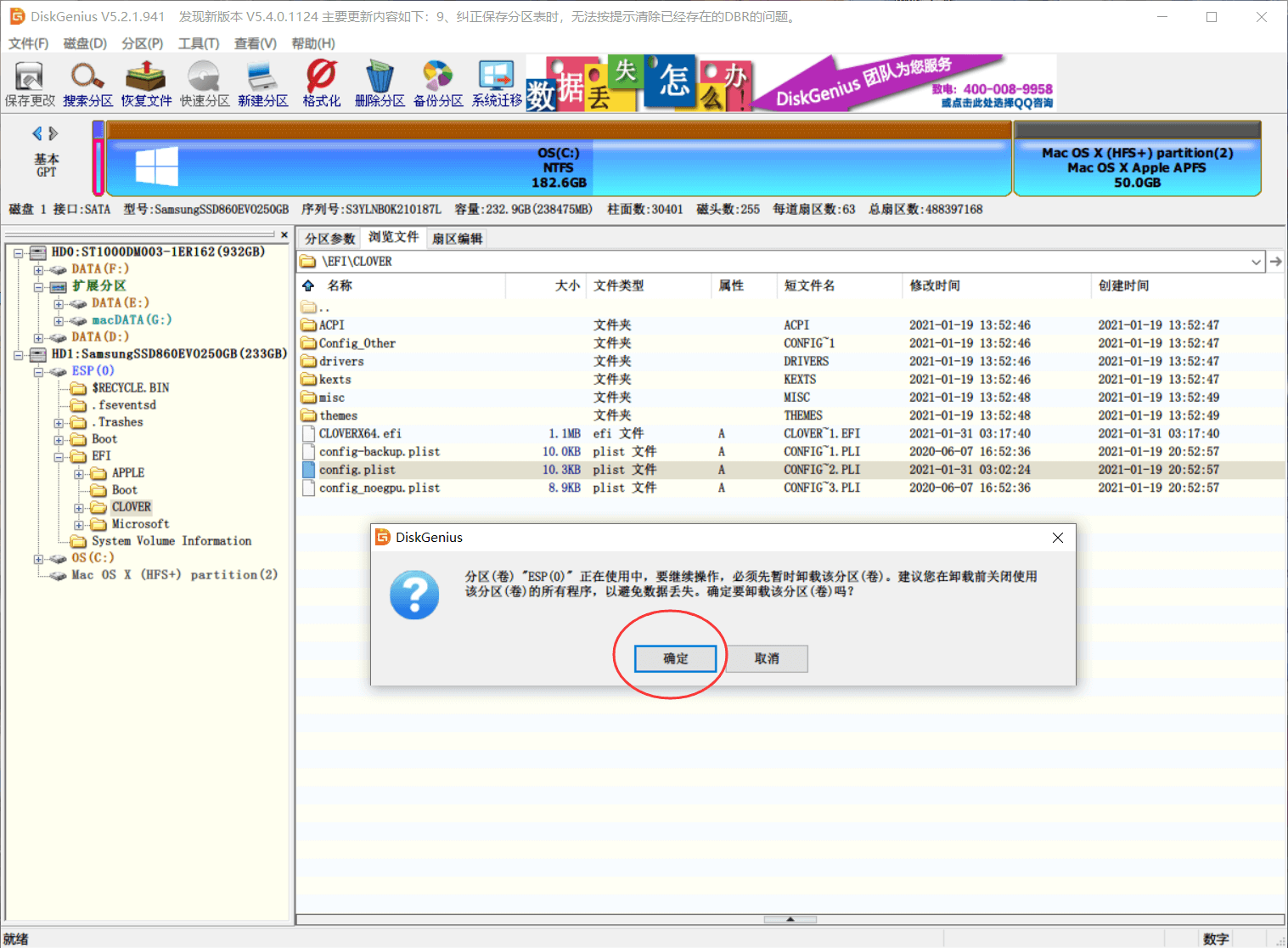
Task: Select $RECYCLE.BIN folder in tree
Action: pyautogui.click(x=130, y=388)
